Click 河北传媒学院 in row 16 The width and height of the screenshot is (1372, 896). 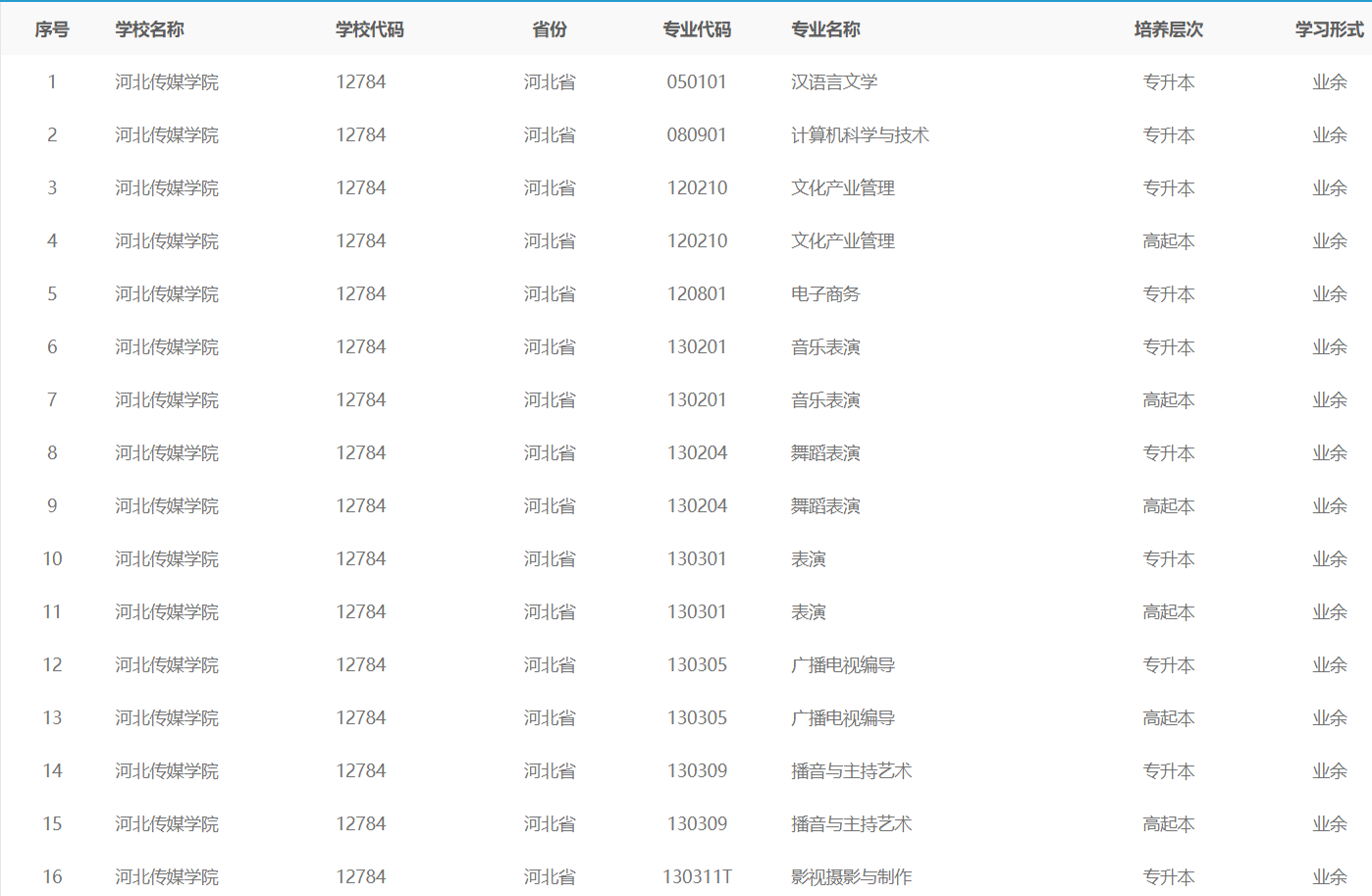(167, 877)
